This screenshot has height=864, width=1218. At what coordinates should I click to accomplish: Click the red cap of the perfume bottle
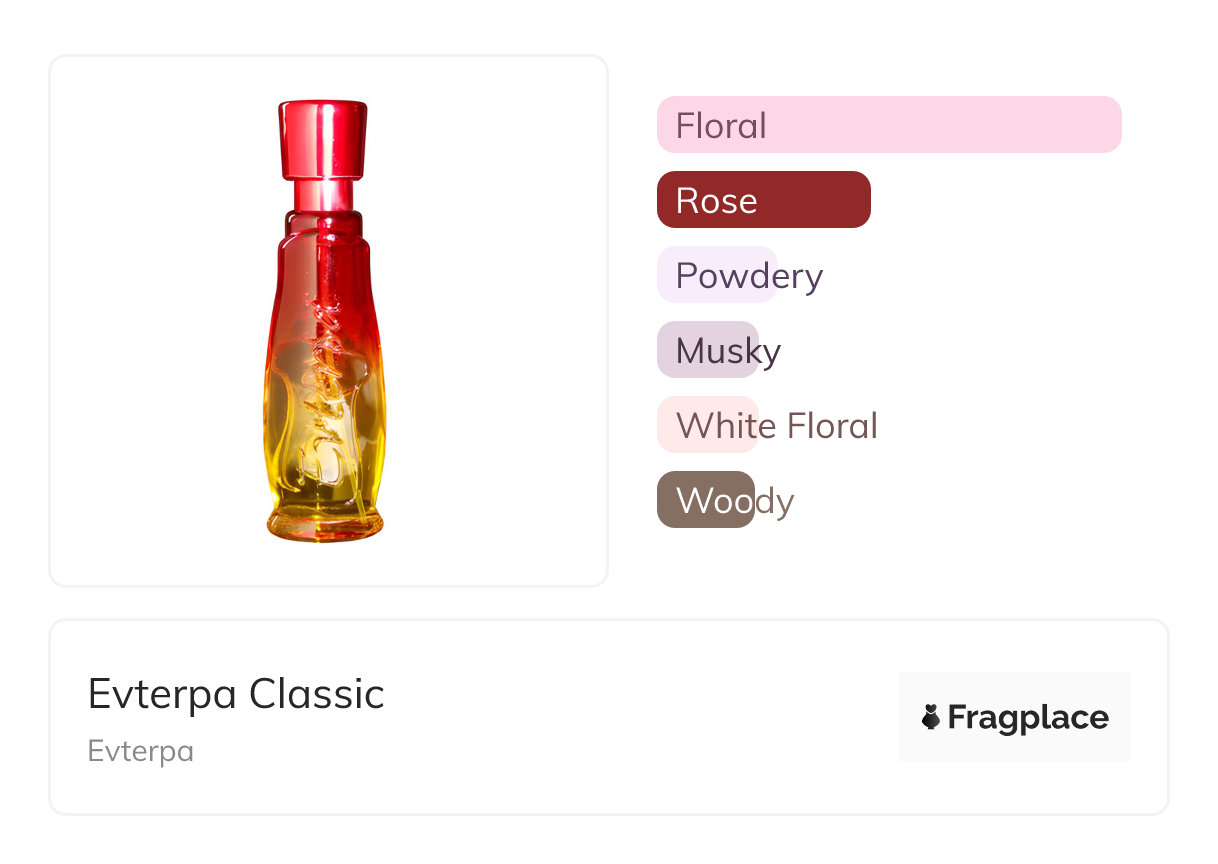[x=322, y=136]
